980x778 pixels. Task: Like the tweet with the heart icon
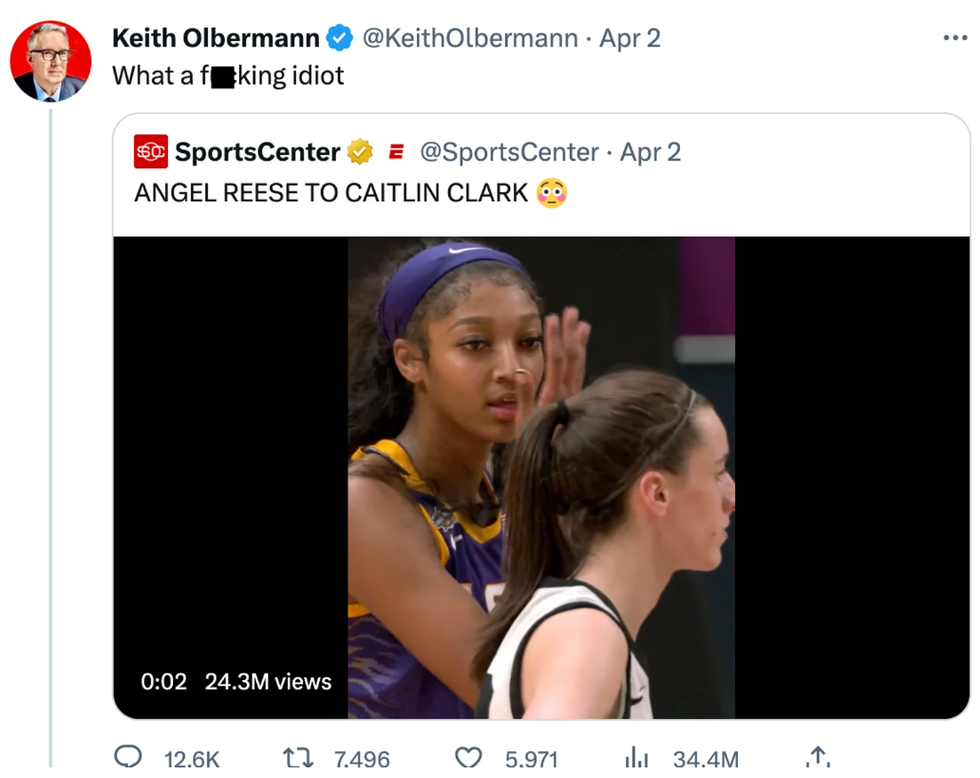coord(468,758)
